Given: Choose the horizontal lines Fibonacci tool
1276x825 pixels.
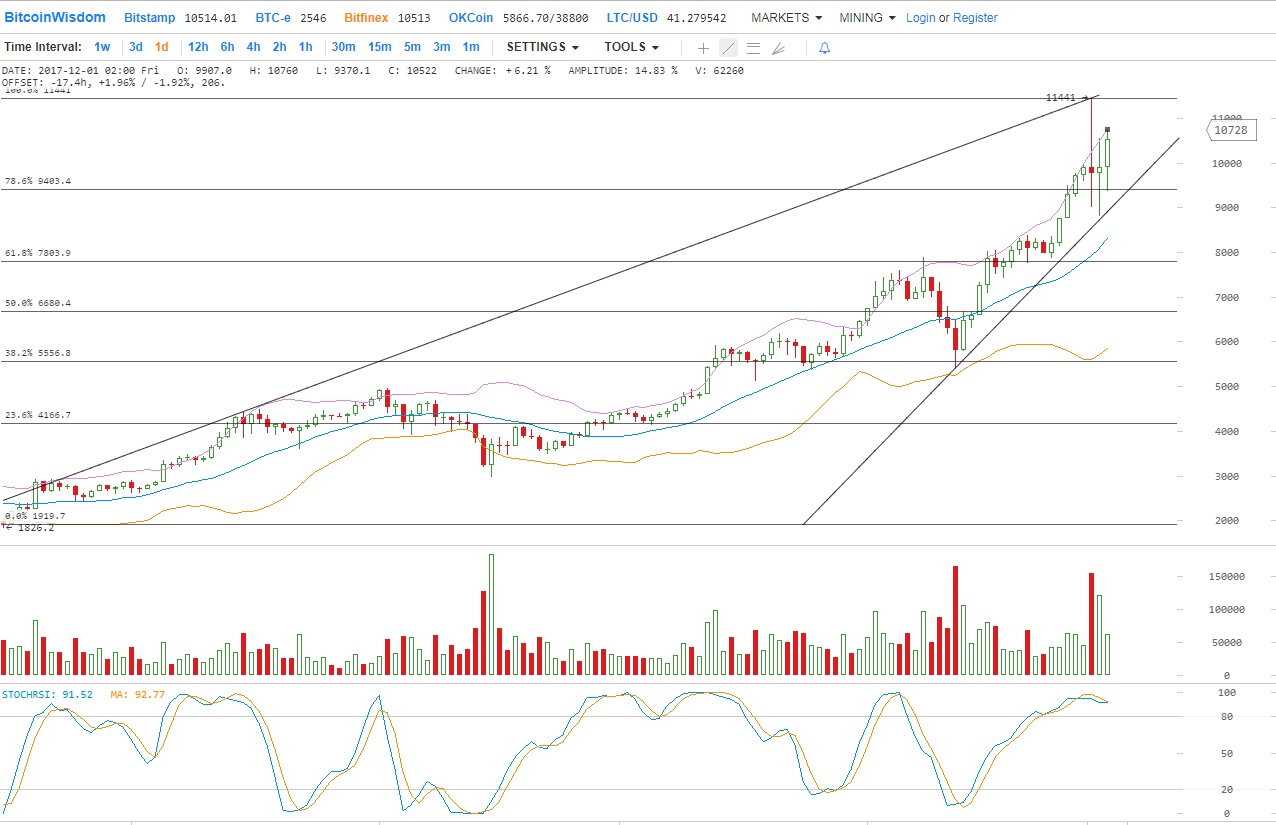Looking at the screenshot, I should tap(753, 48).
